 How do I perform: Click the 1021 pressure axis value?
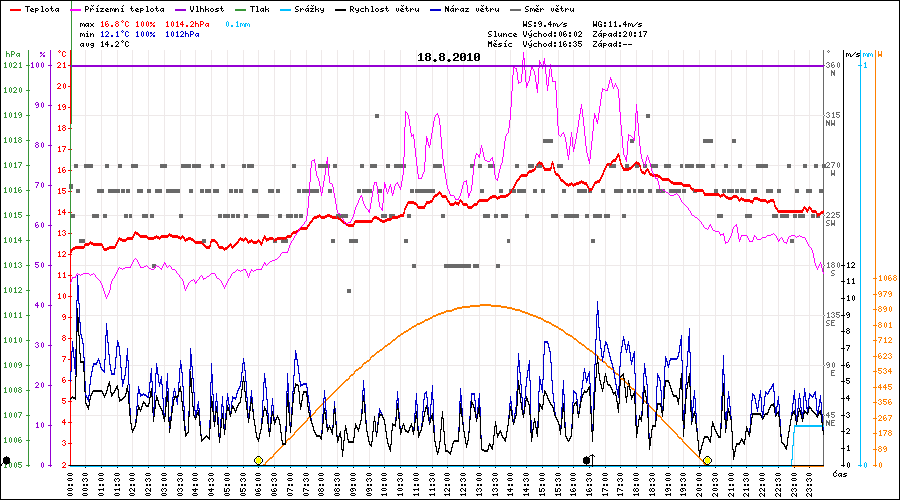click(13, 65)
